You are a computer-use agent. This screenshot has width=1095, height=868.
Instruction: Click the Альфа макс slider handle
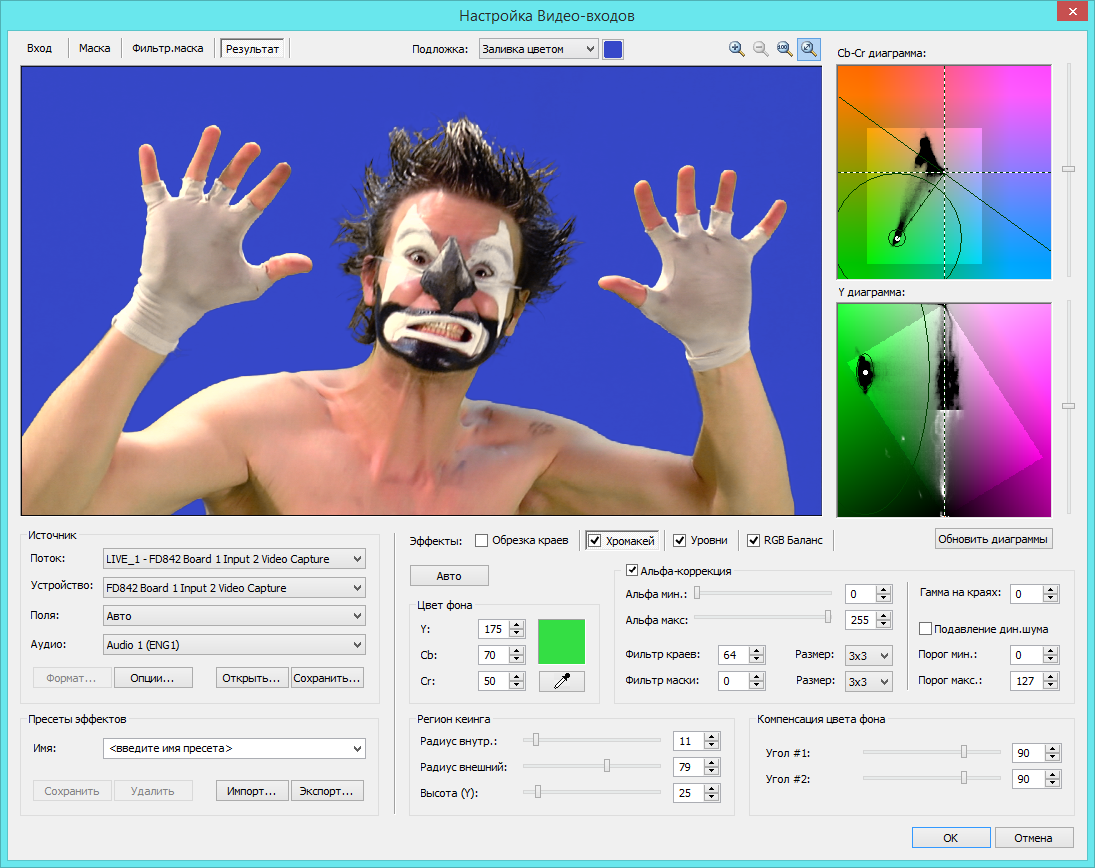pyautogui.click(x=828, y=617)
